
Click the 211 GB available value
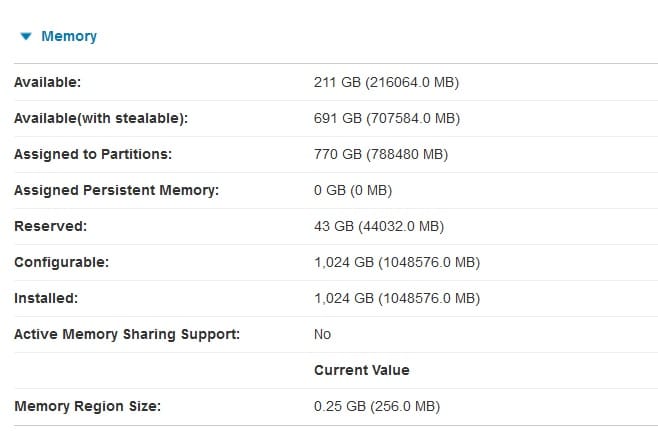coord(386,82)
